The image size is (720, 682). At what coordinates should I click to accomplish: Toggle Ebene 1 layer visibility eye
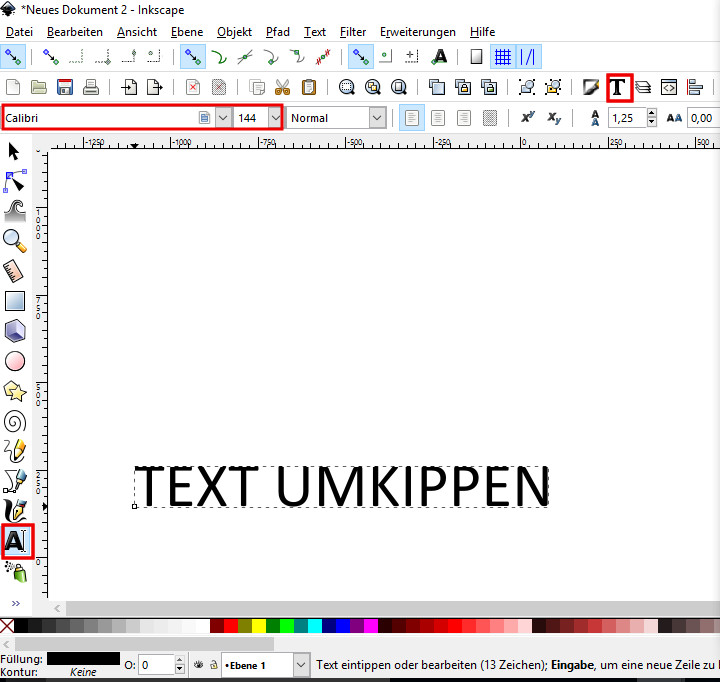(198, 665)
